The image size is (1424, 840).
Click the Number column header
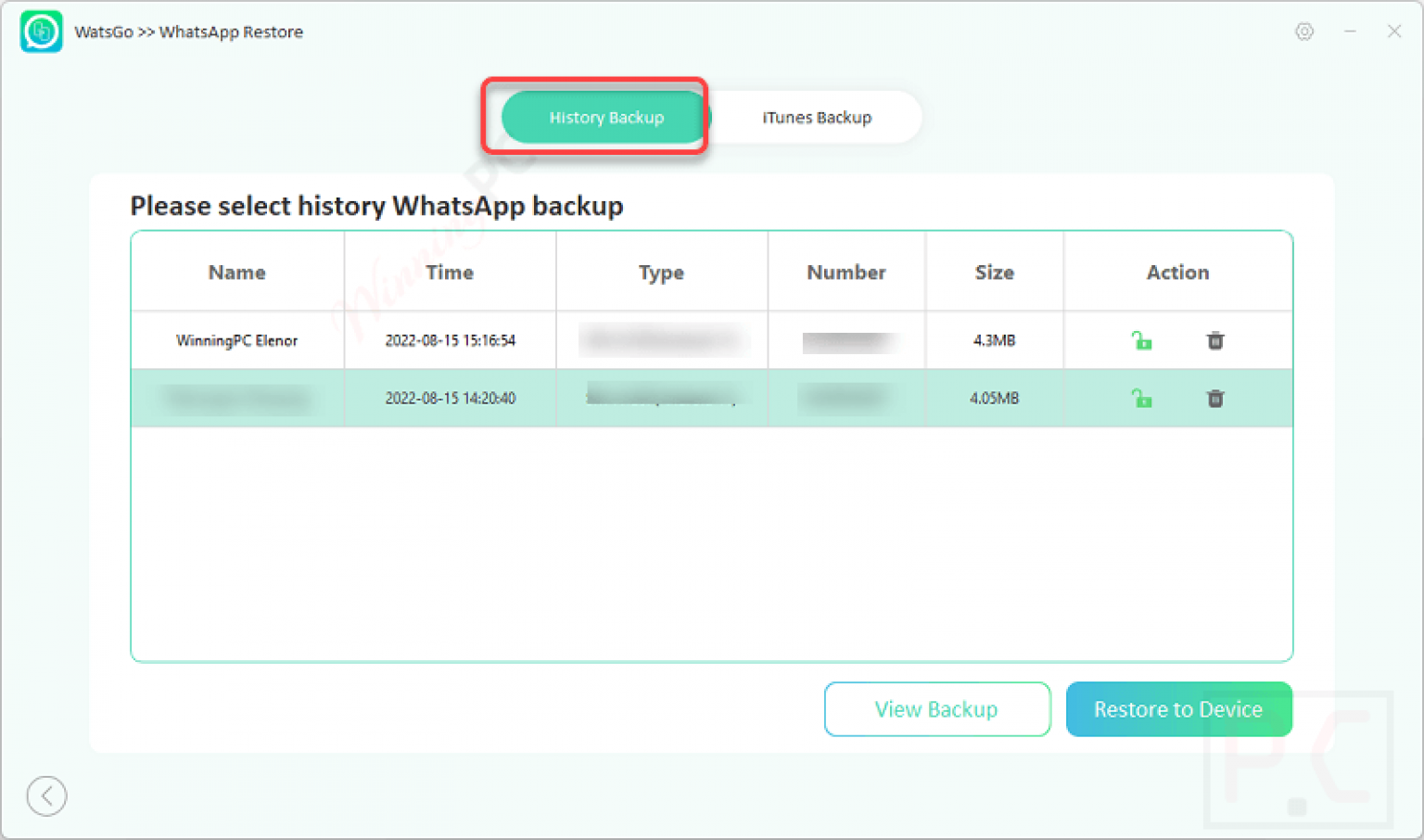(x=845, y=272)
